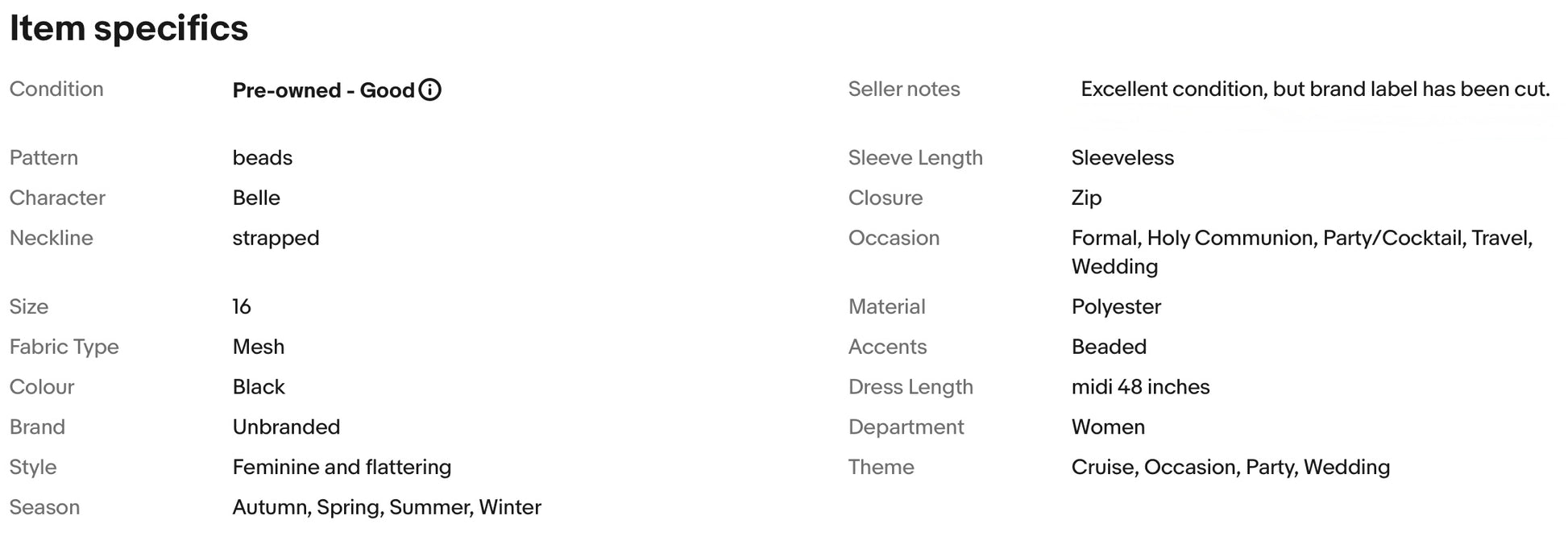Click the Theme value listing Cruise, Occasion
The image size is (1568, 545).
pyautogui.click(x=1230, y=468)
